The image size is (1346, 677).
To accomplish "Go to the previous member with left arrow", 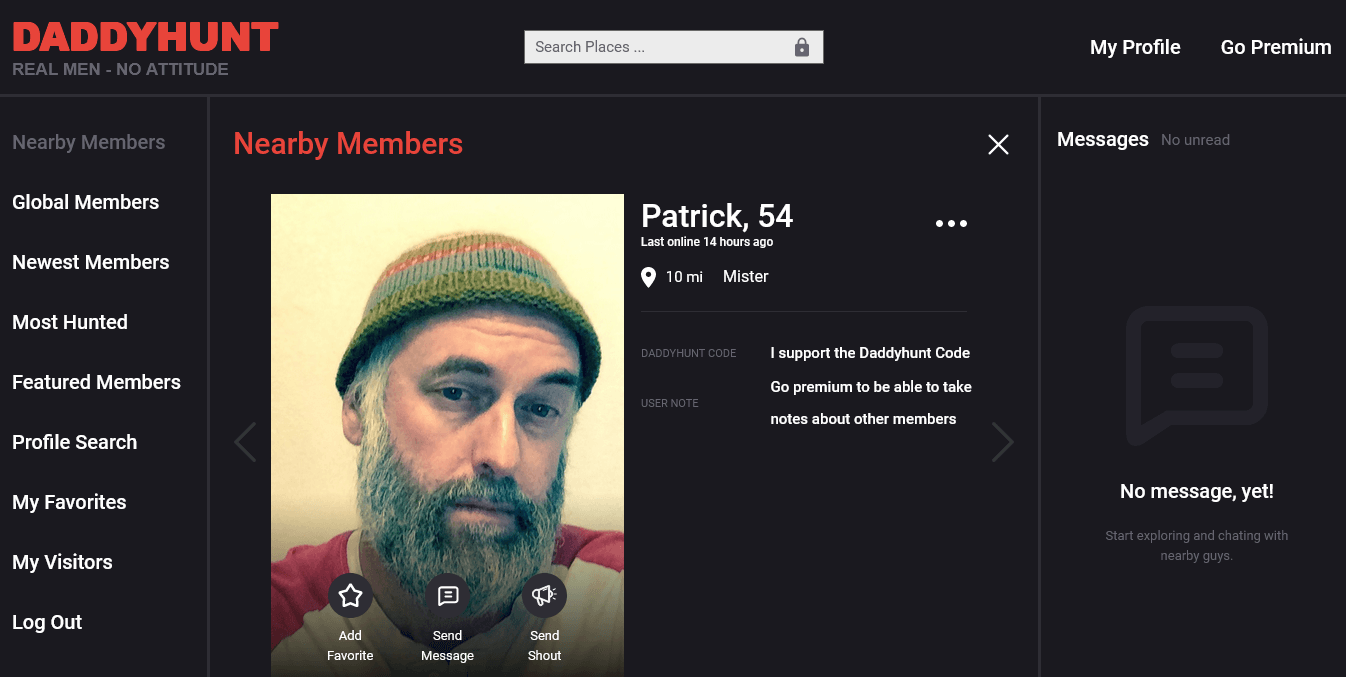I will [245, 442].
